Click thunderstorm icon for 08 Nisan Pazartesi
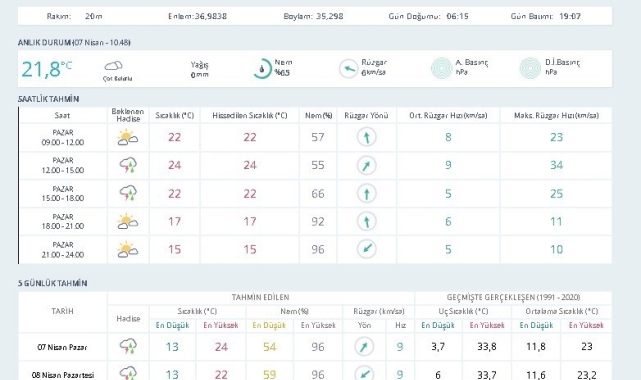Viewport: 641px width, 380px height. (x=128, y=373)
